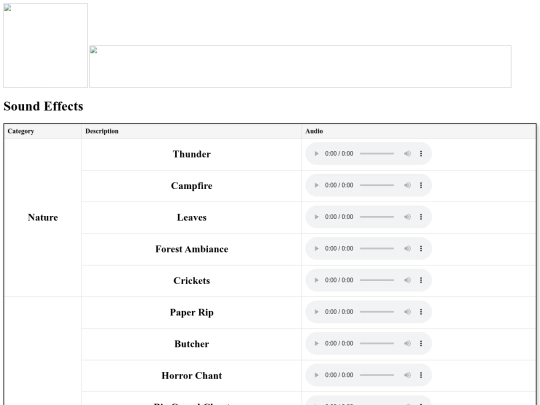Image resolution: width=540 pixels, height=405 pixels.
Task: Mute the Leaves audio player
Action: (407, 217)
